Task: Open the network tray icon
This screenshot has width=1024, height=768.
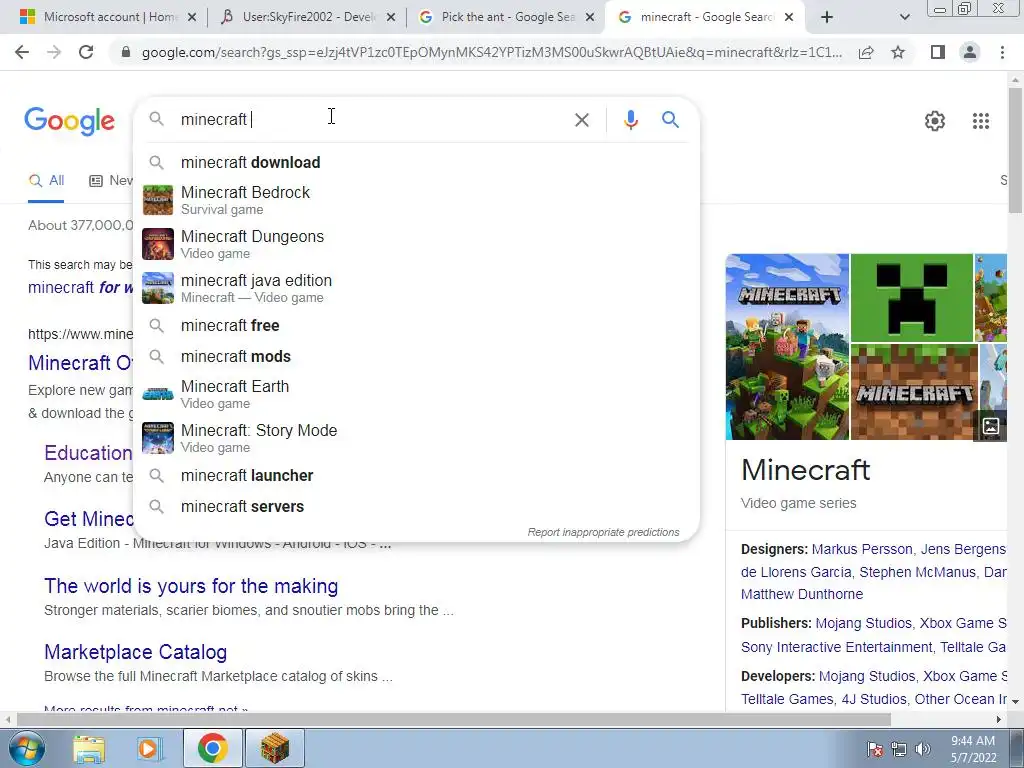Action: [899, 749]
